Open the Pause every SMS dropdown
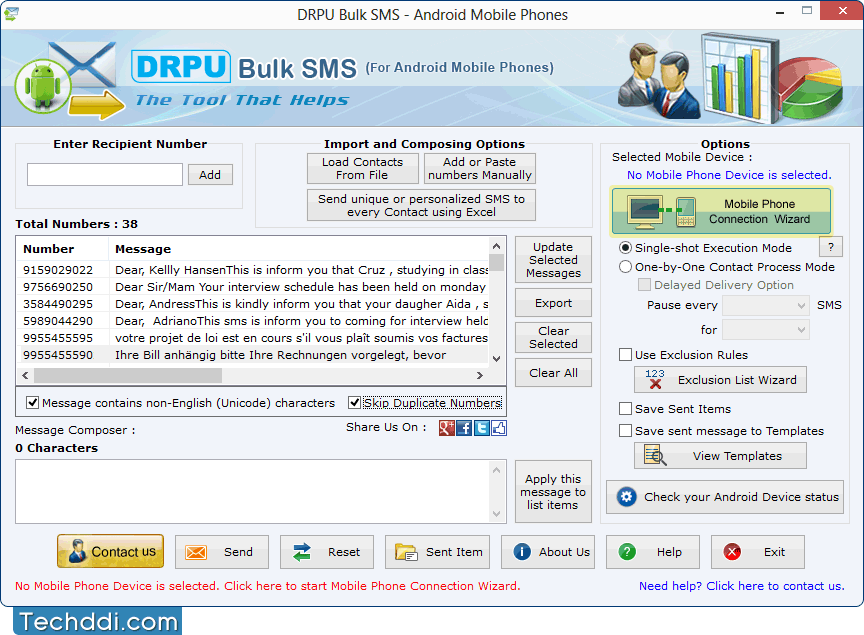864x635 pixels. pyautogui.click(x=766, y=305)
